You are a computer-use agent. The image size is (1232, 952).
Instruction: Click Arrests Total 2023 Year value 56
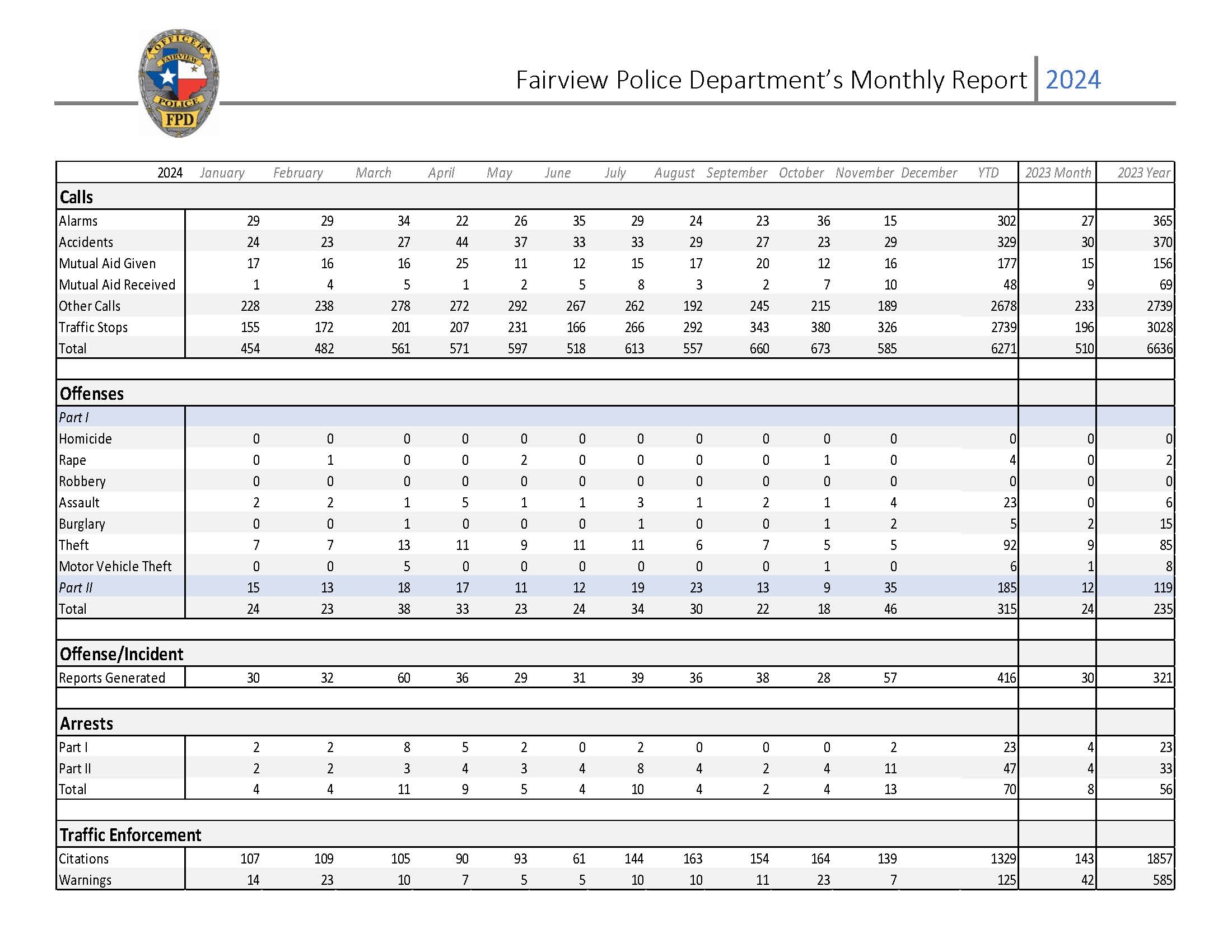(x=1166, y=790)
